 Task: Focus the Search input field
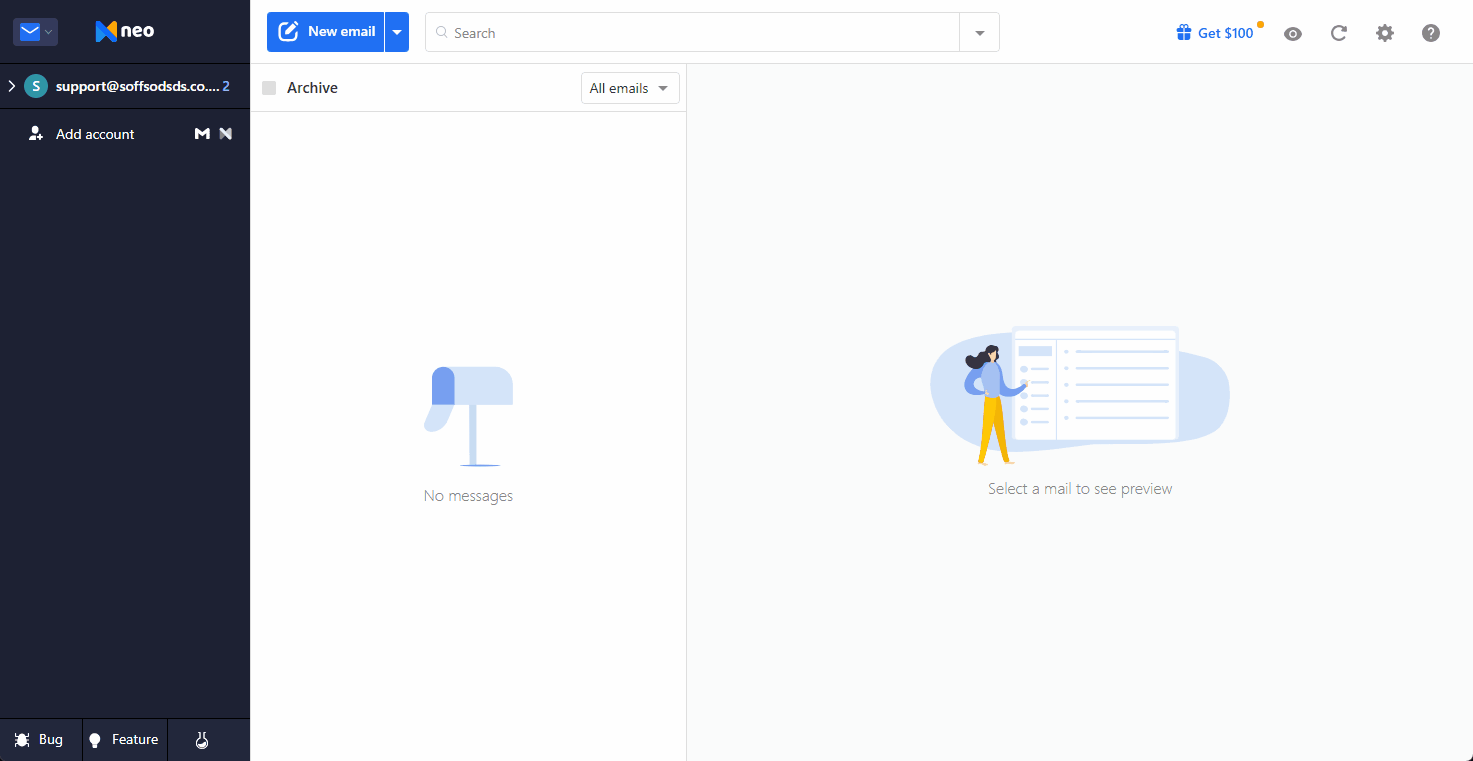pos(692,32)
